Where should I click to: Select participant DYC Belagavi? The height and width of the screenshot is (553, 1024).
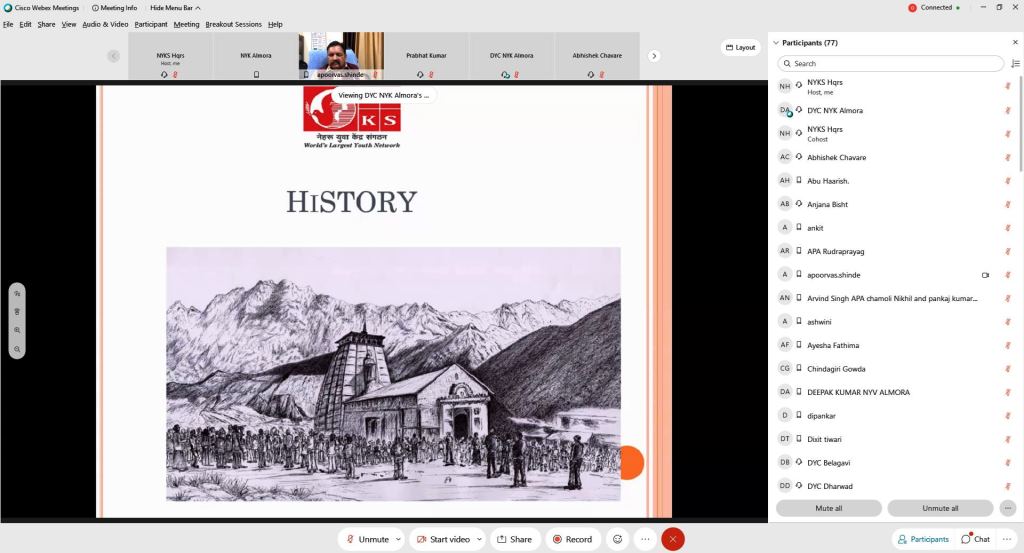coord(893,463)
